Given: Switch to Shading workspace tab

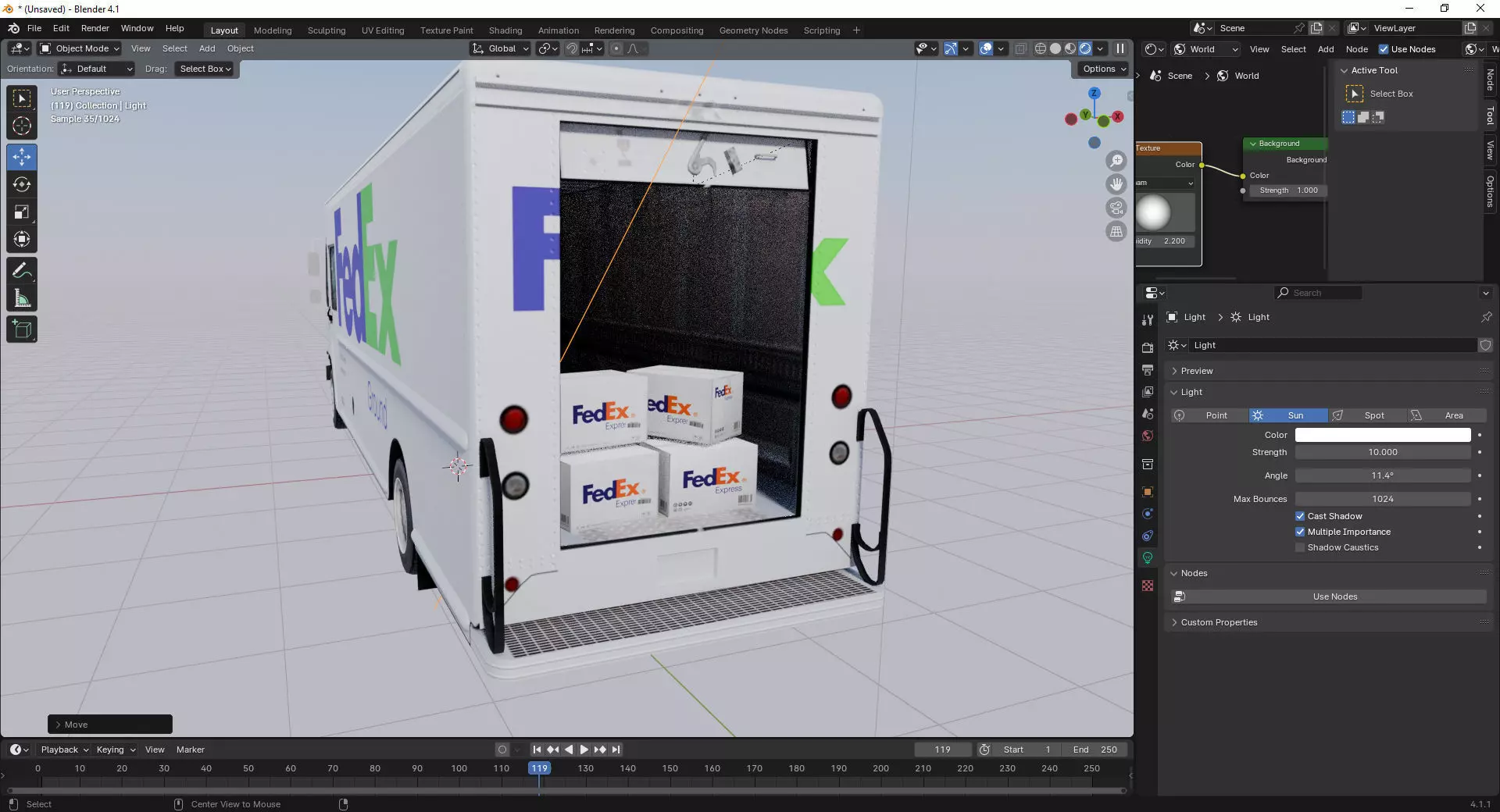Looking at the screenshot, I should point(505,30).
